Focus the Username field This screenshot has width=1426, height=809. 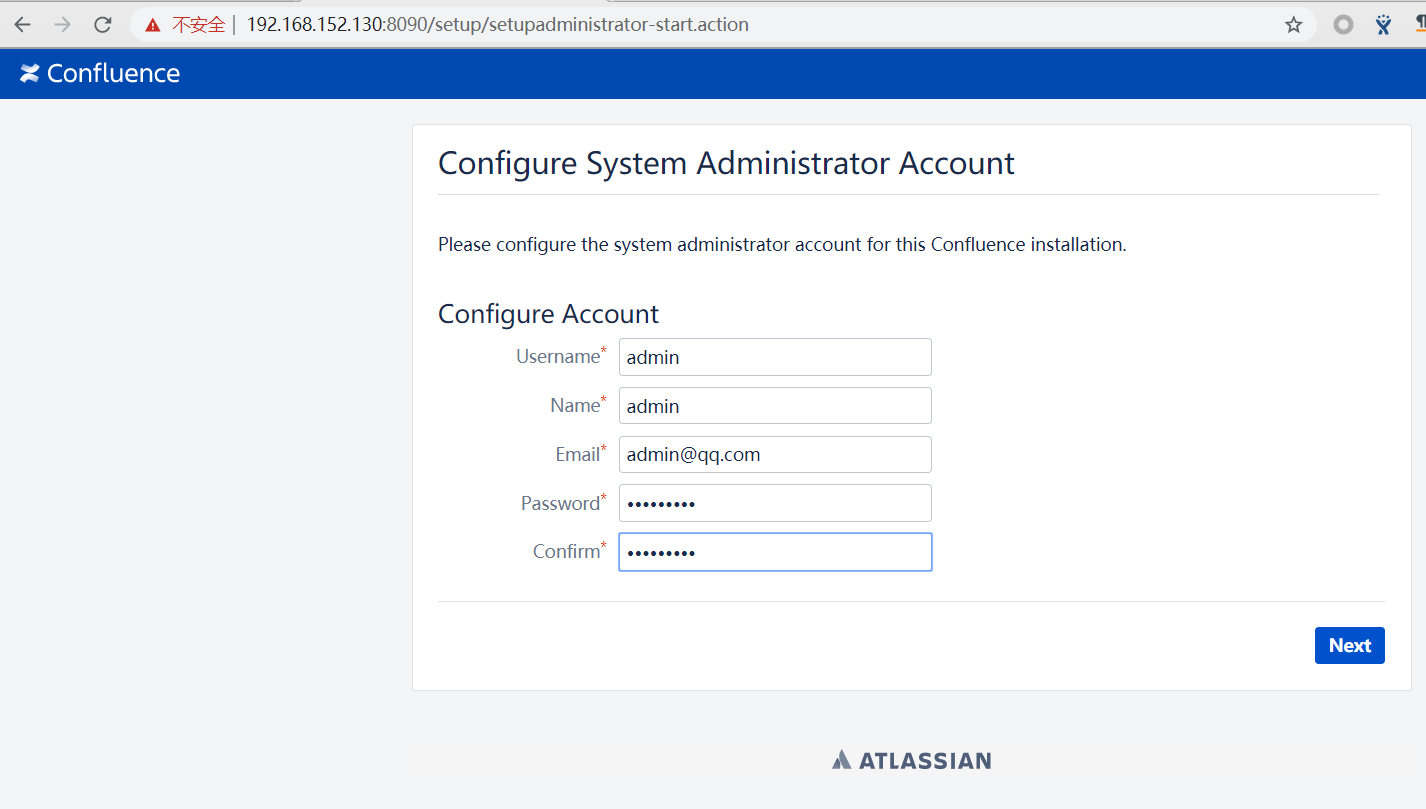pyautogui.click(x=775, y=357)
